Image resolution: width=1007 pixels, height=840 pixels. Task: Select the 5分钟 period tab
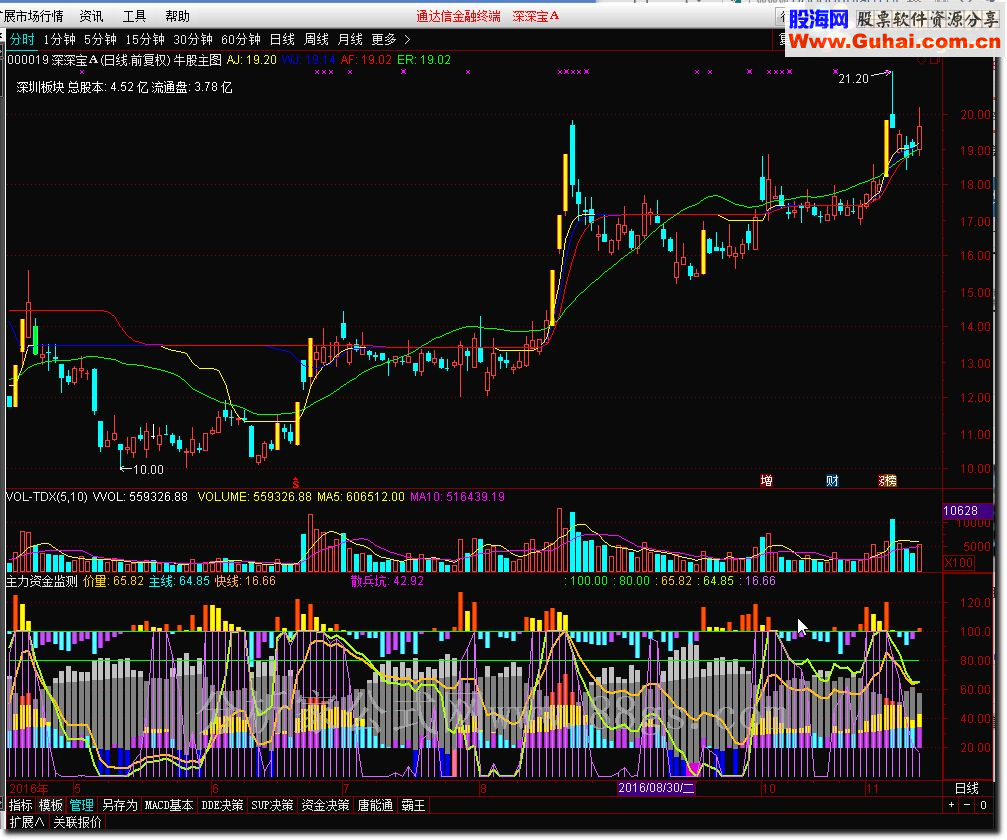100,39
